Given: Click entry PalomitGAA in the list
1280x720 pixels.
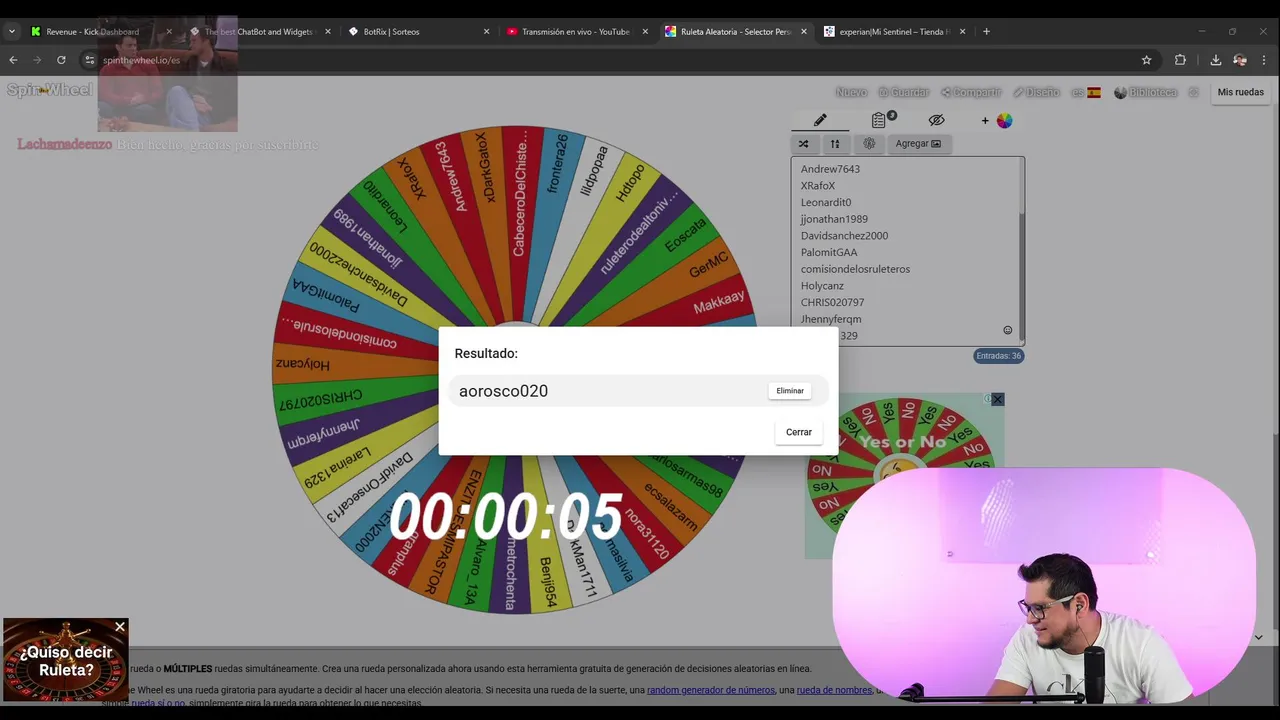Looking at the screenshot, I should [829, 252].
